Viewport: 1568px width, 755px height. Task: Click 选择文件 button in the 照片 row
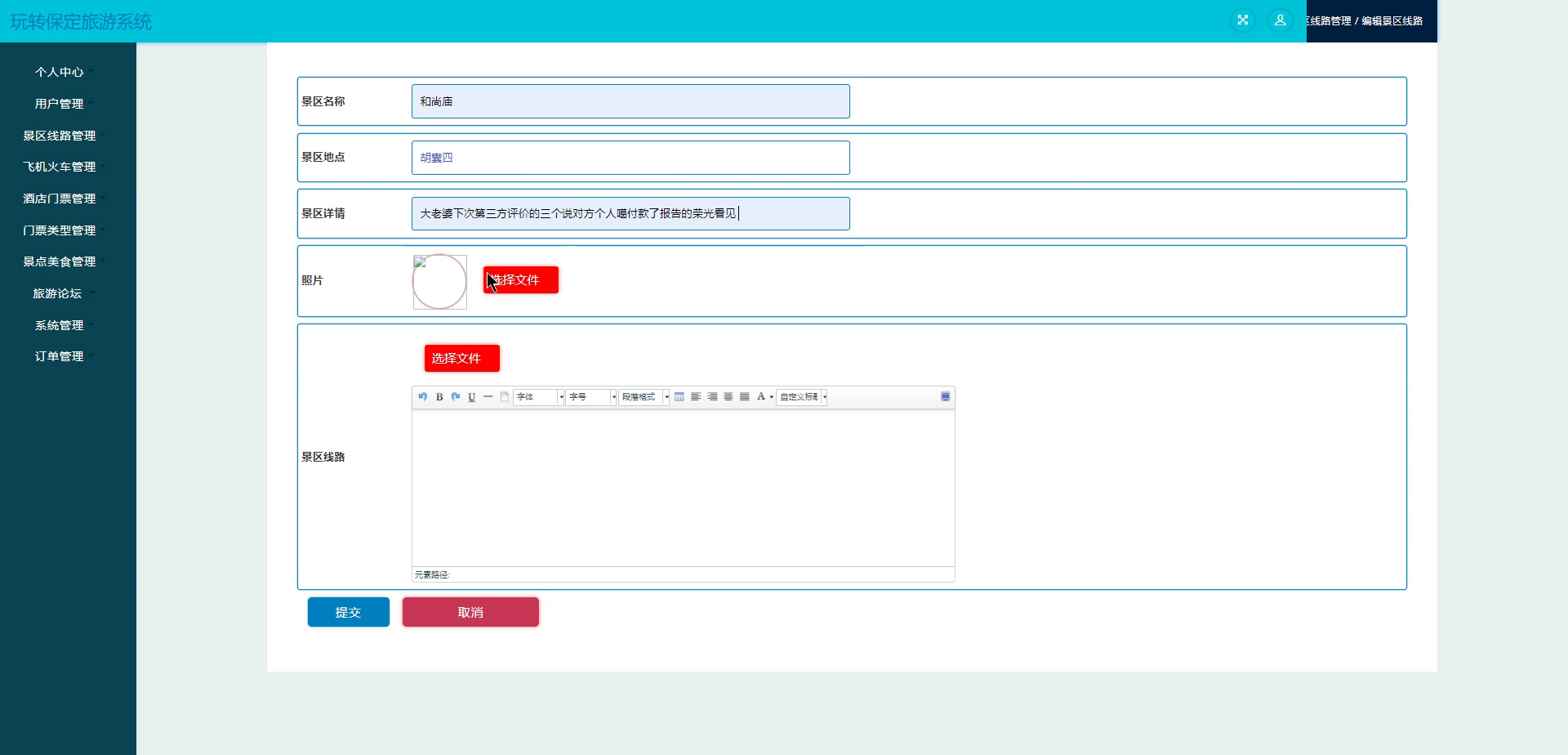click(521, 279)
